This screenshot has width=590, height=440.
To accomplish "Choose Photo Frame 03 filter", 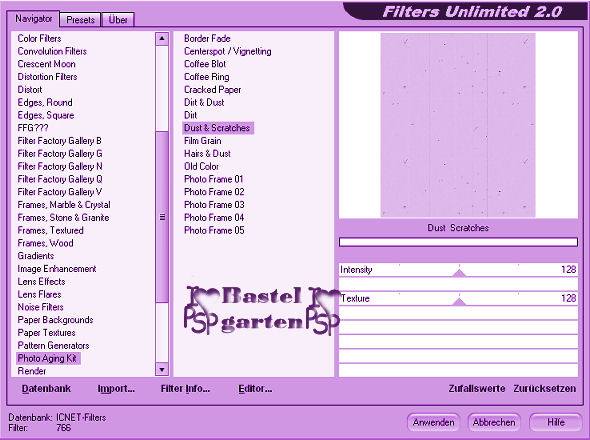I will click(214, 205).
